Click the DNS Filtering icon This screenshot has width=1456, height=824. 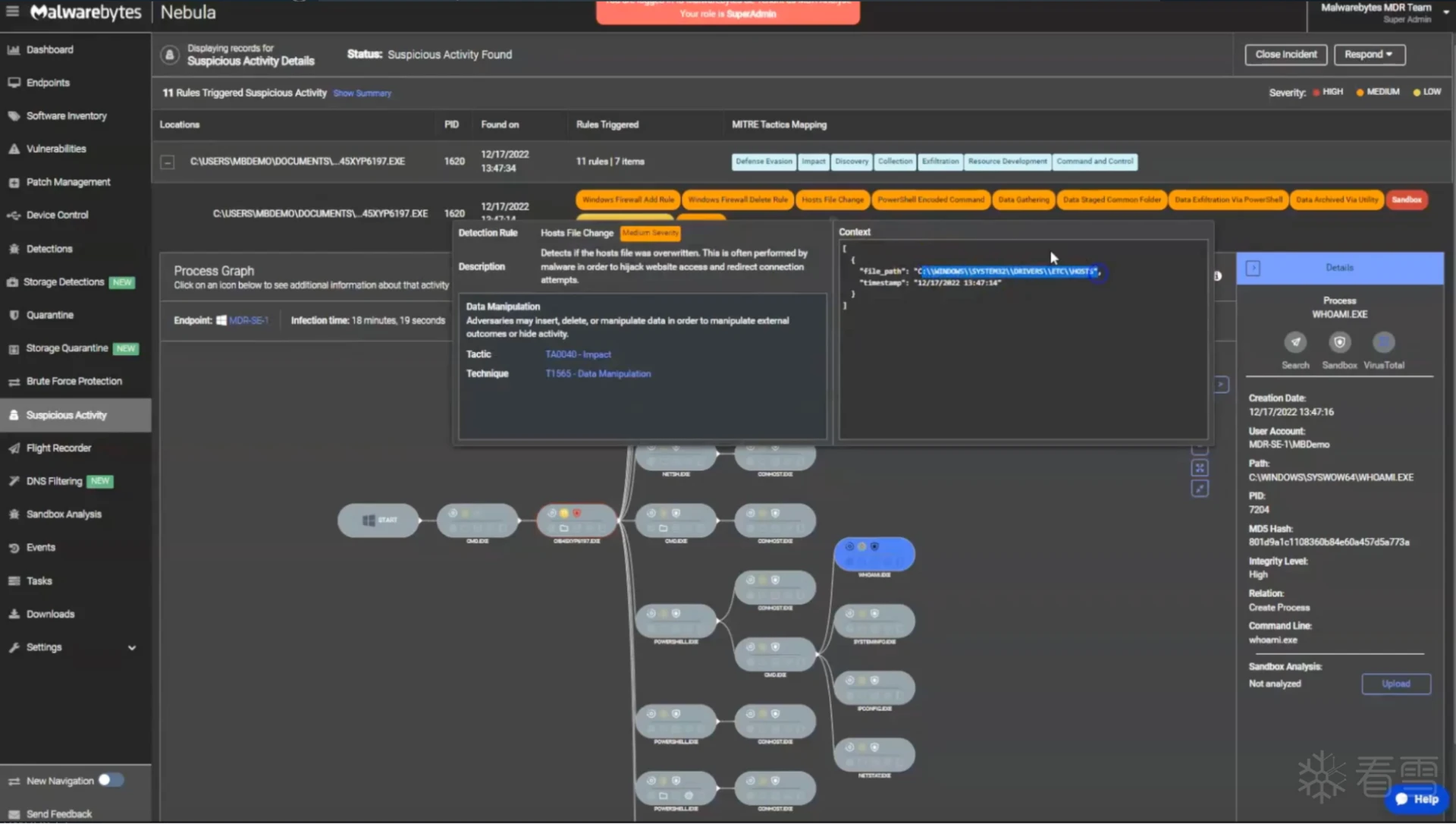click(x=14, y=481)
